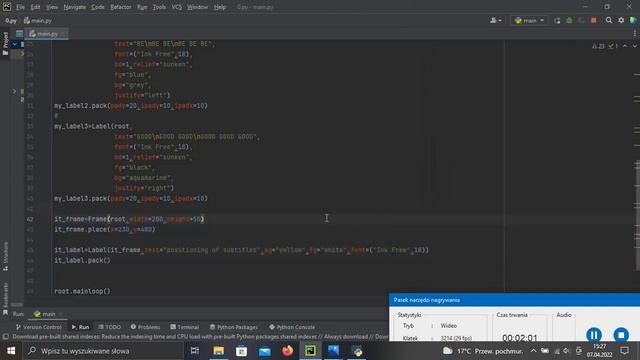Expand the lower collapsed project tree node
The width and height of the screenshot is (640, 360).
pyautogui.click(x=14, y=91)
